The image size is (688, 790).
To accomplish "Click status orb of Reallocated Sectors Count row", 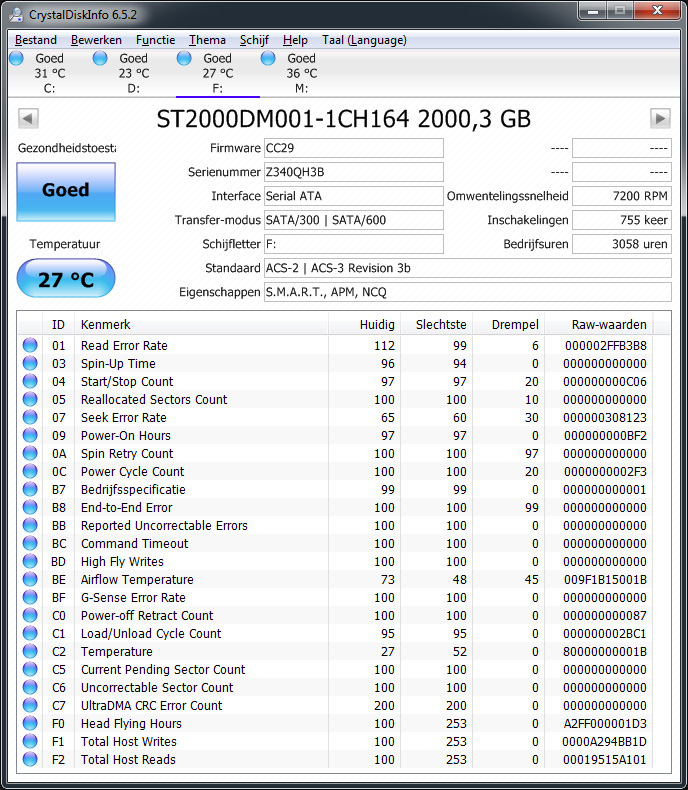I will coord(30,399).
